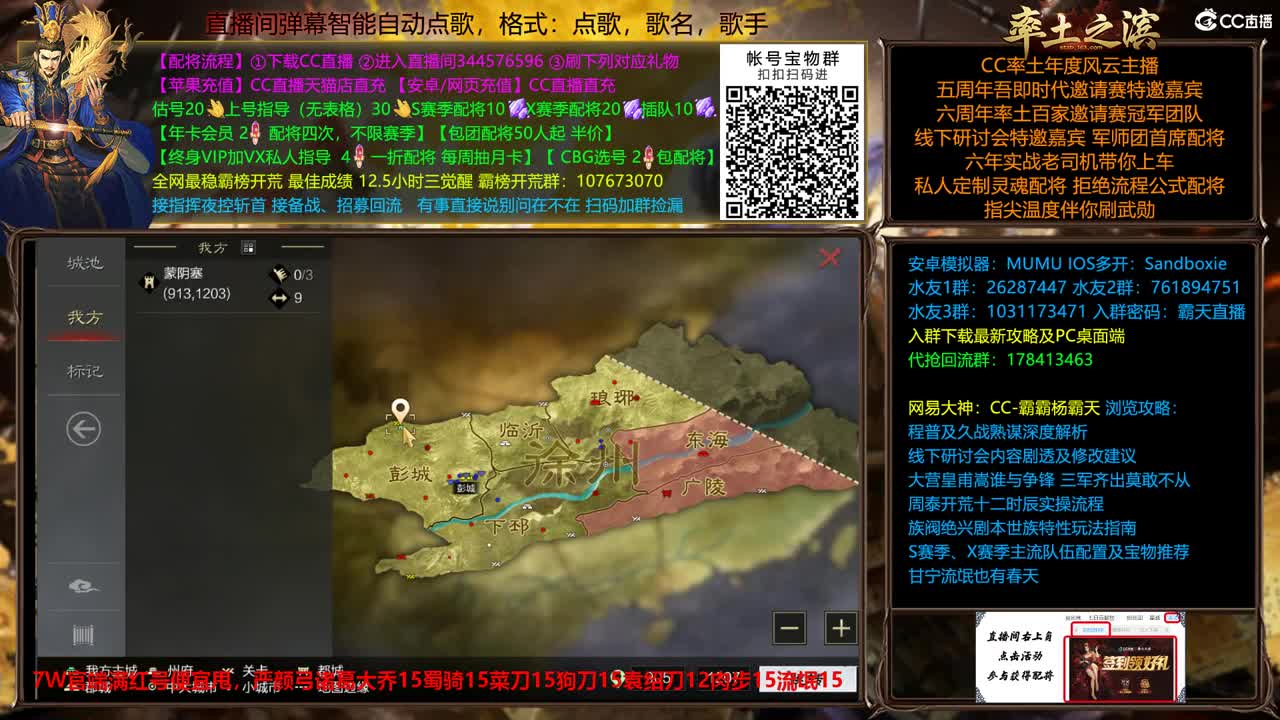This screenshot has width=1280, height=720.
Task: Open the 标记 tab
Action: (x=85, y=371)
